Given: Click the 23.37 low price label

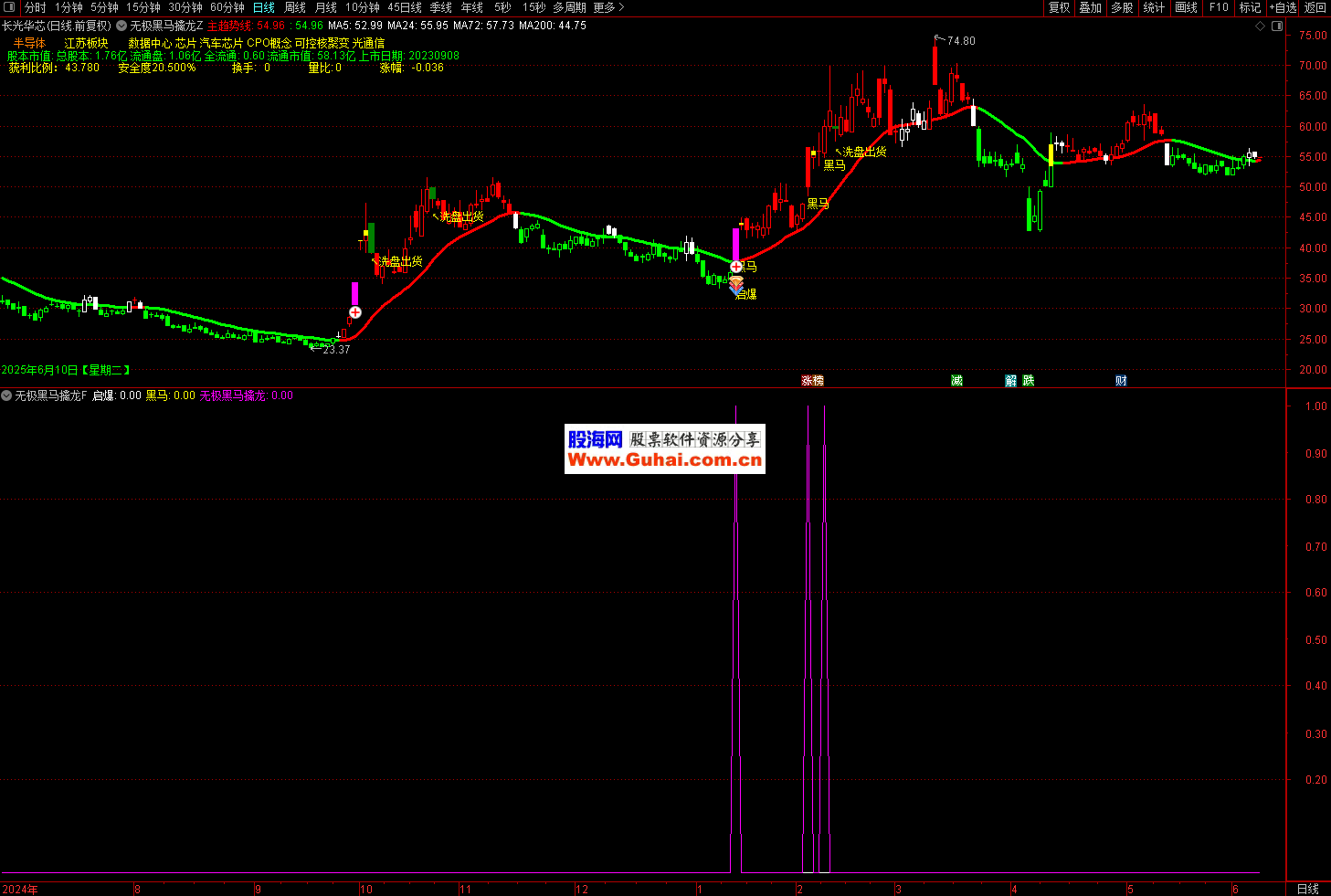Looking at the screenshot, I should 336,350.
